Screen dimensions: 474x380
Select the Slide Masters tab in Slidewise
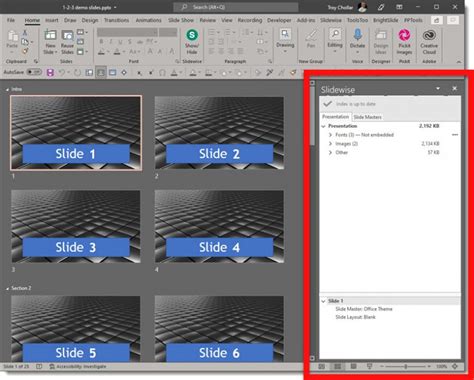[367, 117]
